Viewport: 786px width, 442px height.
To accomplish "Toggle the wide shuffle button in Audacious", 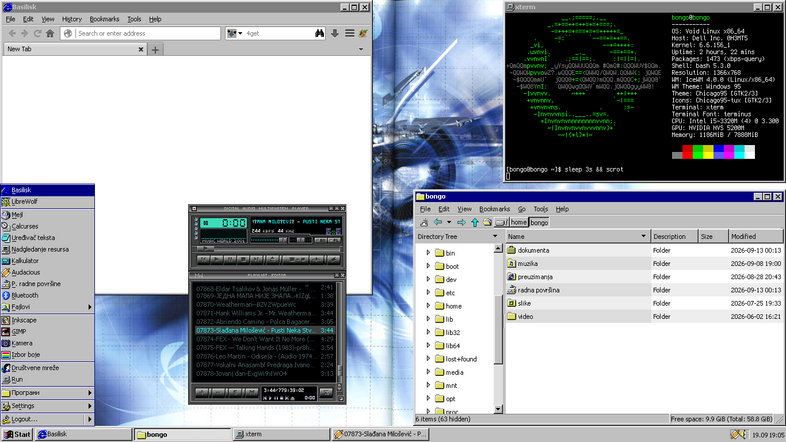I will pos(295,260).
